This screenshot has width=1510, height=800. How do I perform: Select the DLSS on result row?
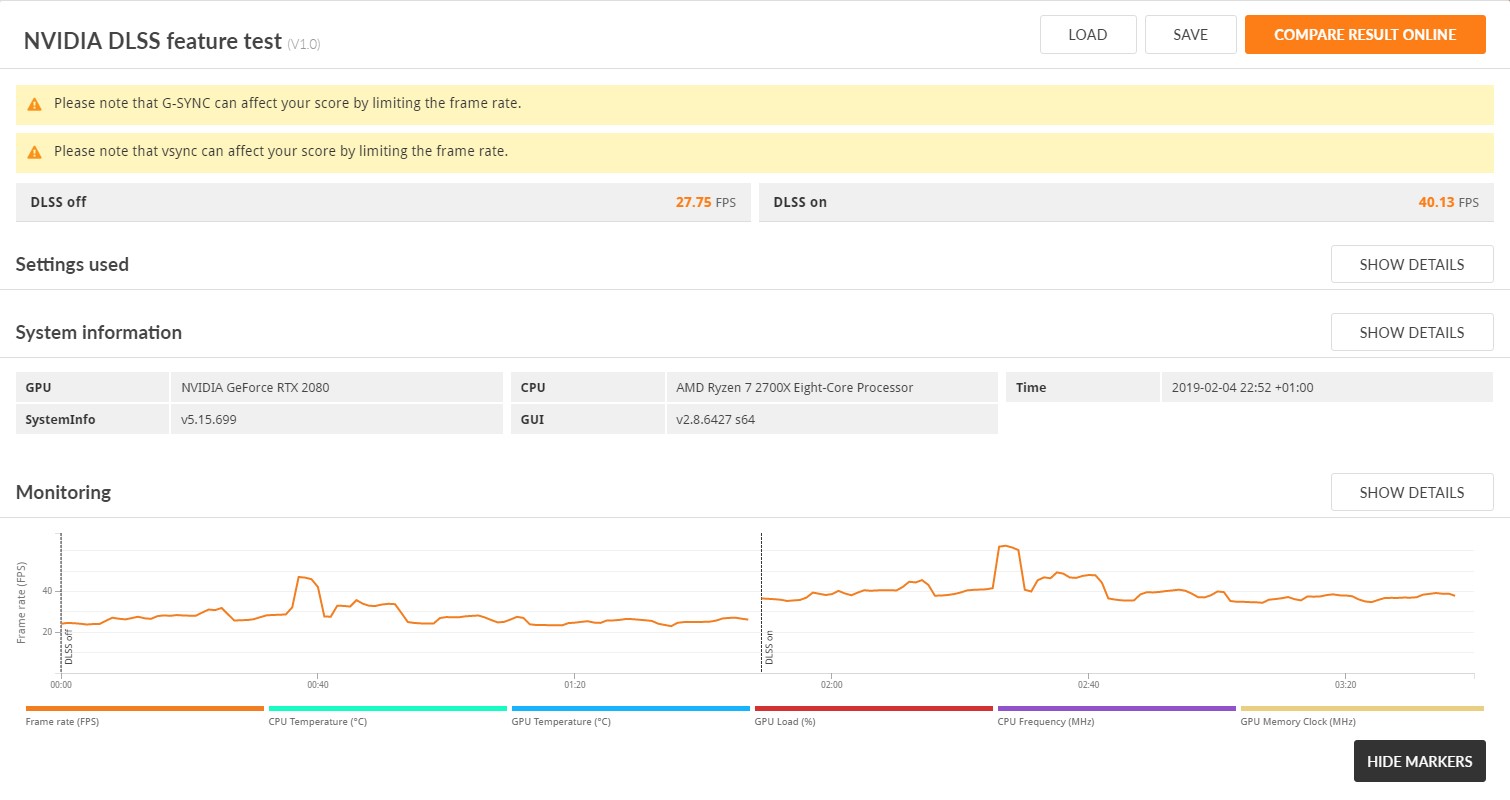tap(1126, 202)
